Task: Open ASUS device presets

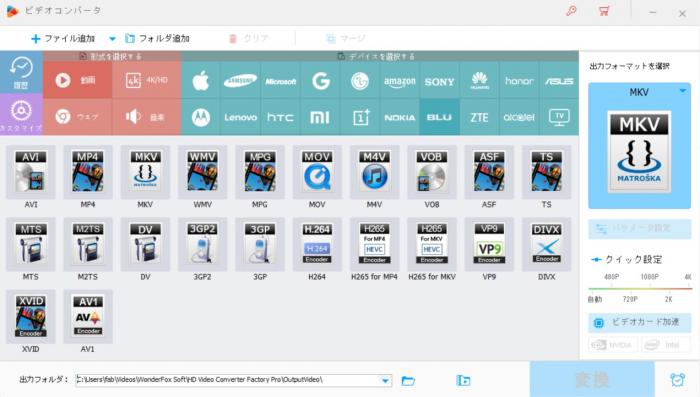Action: (559, 81)
